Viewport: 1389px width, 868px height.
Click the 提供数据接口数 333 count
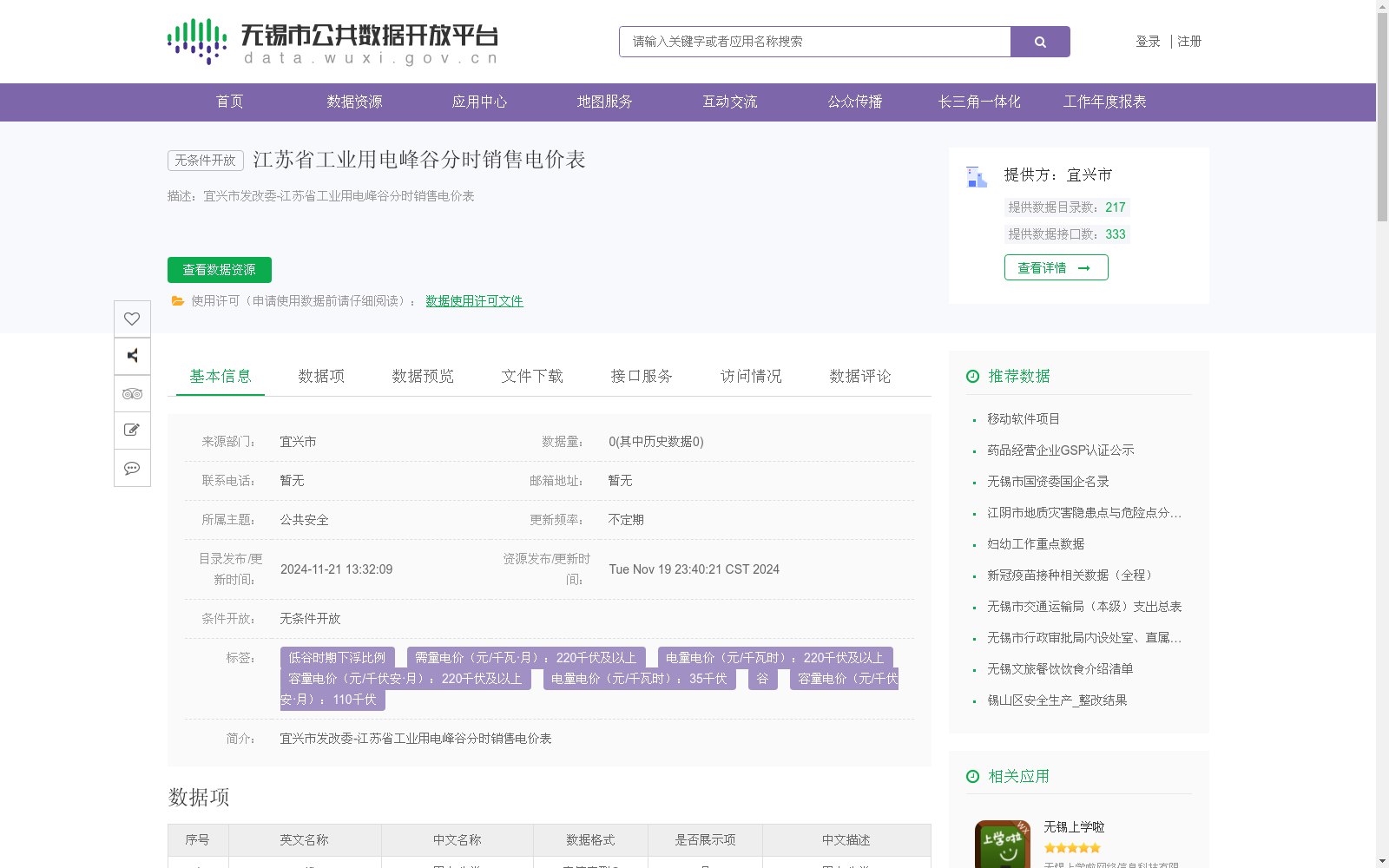(1067, 234)
